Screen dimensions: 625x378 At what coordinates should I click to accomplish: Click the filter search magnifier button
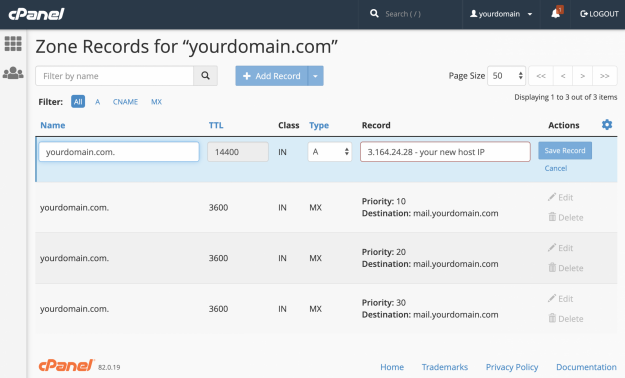point(206,76)
